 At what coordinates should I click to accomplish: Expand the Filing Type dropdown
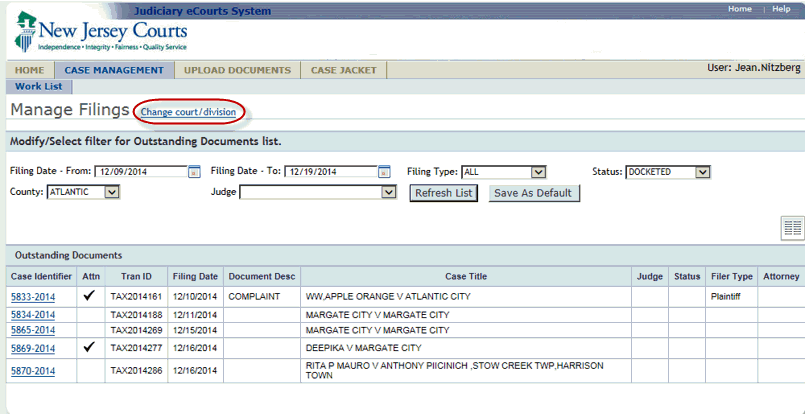coord(538,172)
